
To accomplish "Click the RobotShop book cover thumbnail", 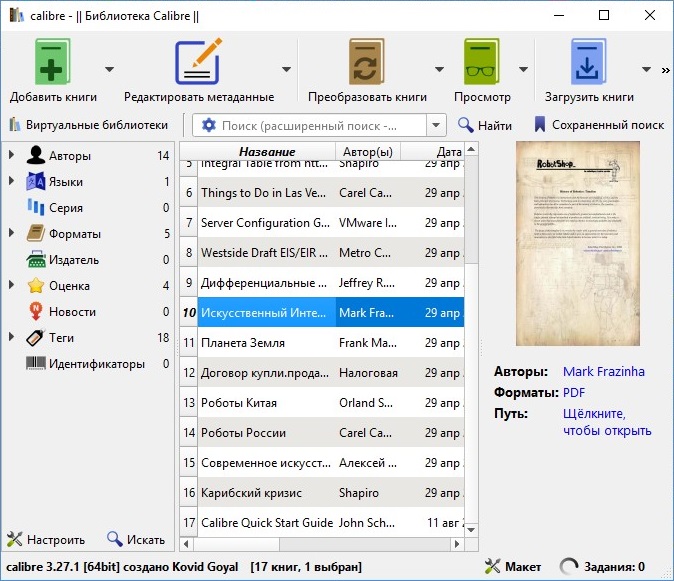I will [x=578, y=243].
